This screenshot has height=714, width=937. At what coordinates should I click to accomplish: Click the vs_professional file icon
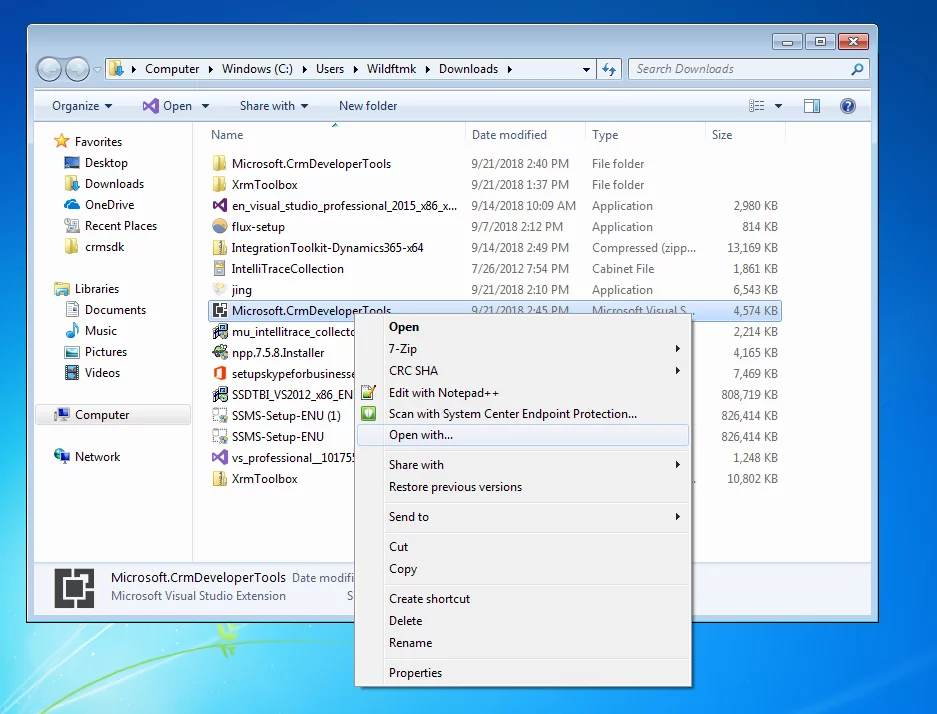click(x=220, y=458)
